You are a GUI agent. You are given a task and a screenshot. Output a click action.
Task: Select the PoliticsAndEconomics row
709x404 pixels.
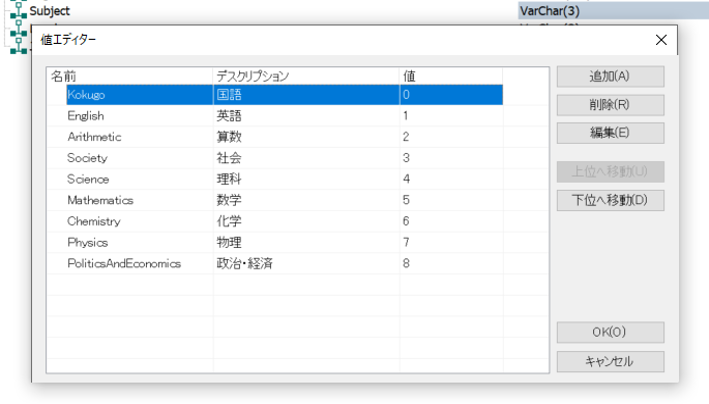pos(124,263)
